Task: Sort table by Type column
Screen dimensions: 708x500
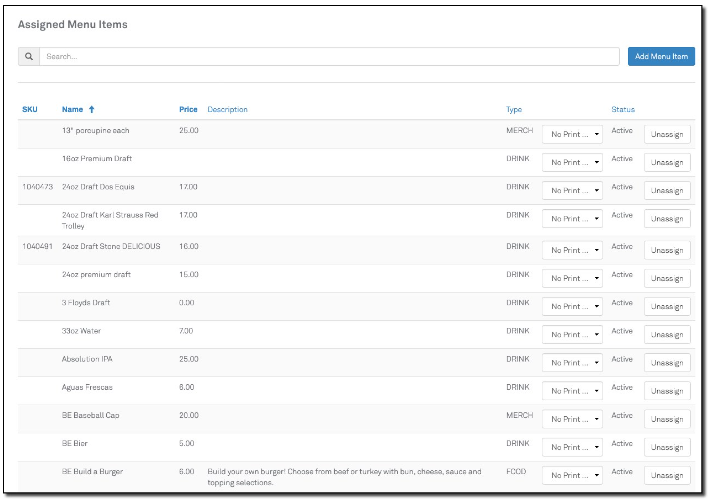Action: pos(514,110)
